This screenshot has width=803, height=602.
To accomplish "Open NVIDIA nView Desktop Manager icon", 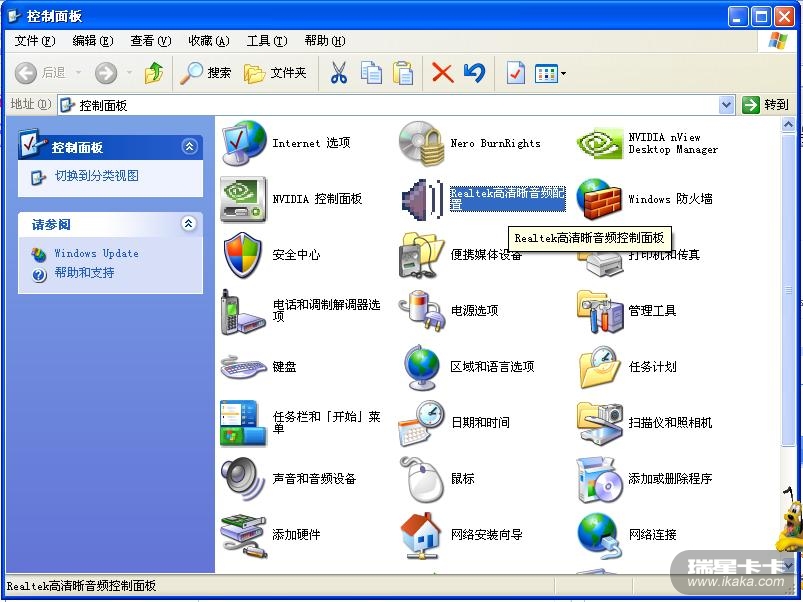I will pos(599,144).
